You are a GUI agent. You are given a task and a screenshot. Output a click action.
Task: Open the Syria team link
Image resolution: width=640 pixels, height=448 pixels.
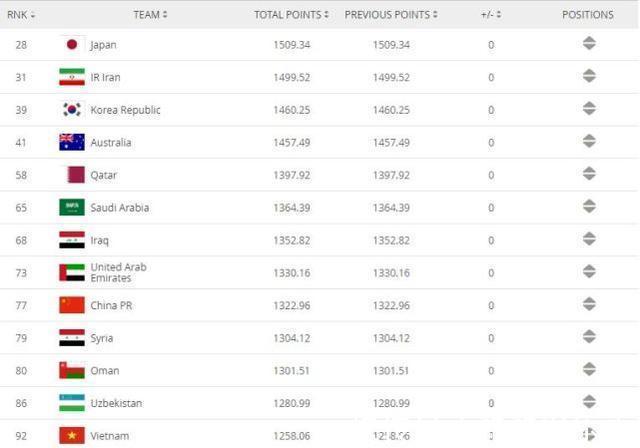coord(102,338)
